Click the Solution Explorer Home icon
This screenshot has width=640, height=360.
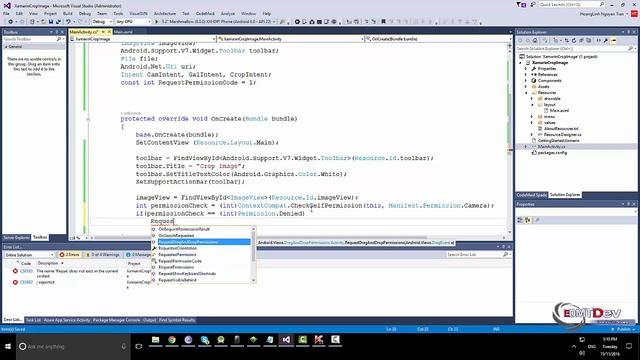click(x=535, y=40)
